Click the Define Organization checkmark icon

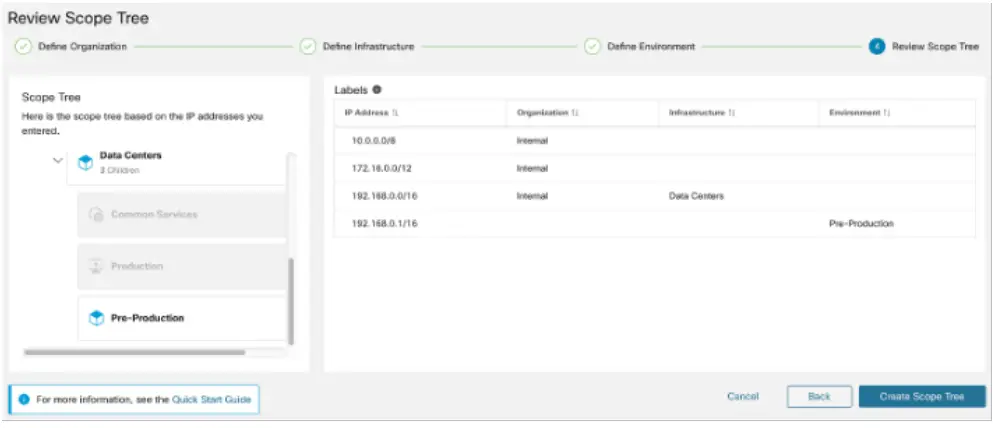coord(24,47)
